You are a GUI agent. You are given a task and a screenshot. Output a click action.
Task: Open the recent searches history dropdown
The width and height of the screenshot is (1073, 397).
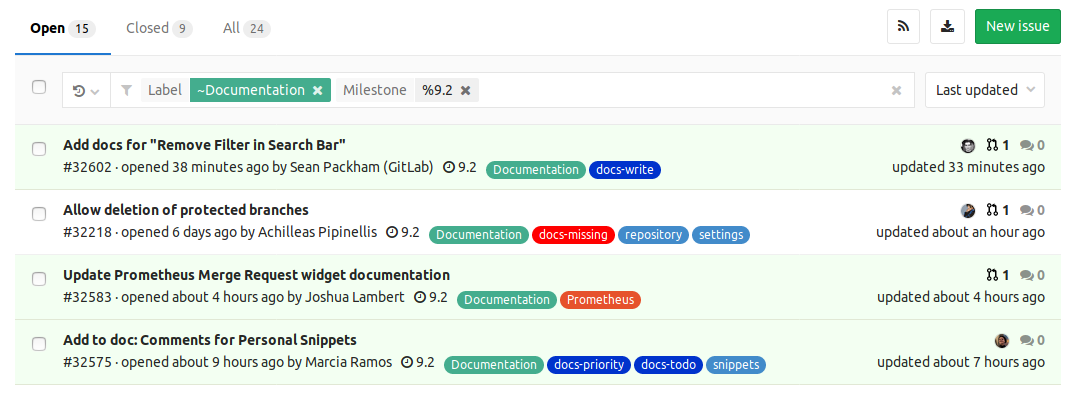(x=86, y=90)
